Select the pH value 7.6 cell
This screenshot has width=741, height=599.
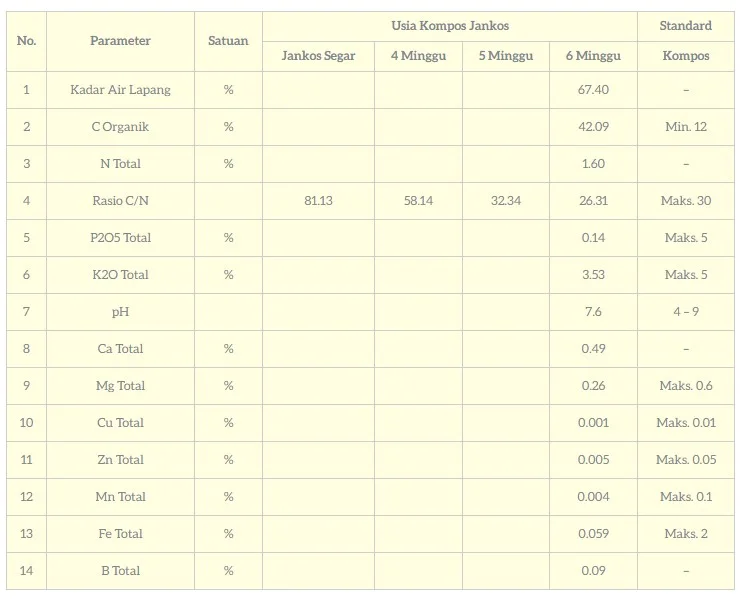click(x=593, y=312)
